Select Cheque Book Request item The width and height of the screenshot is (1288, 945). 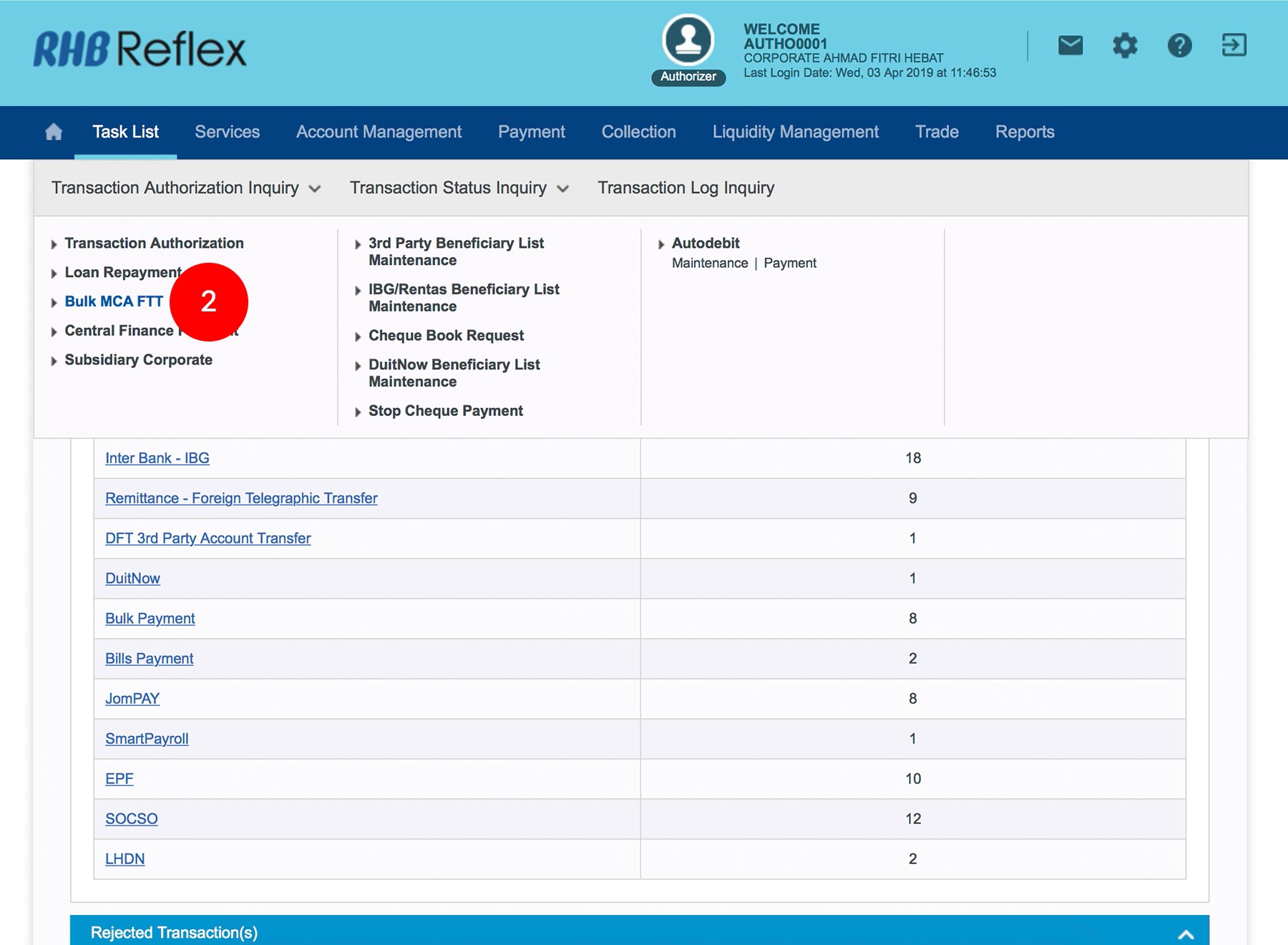click(x=446, y=336)
